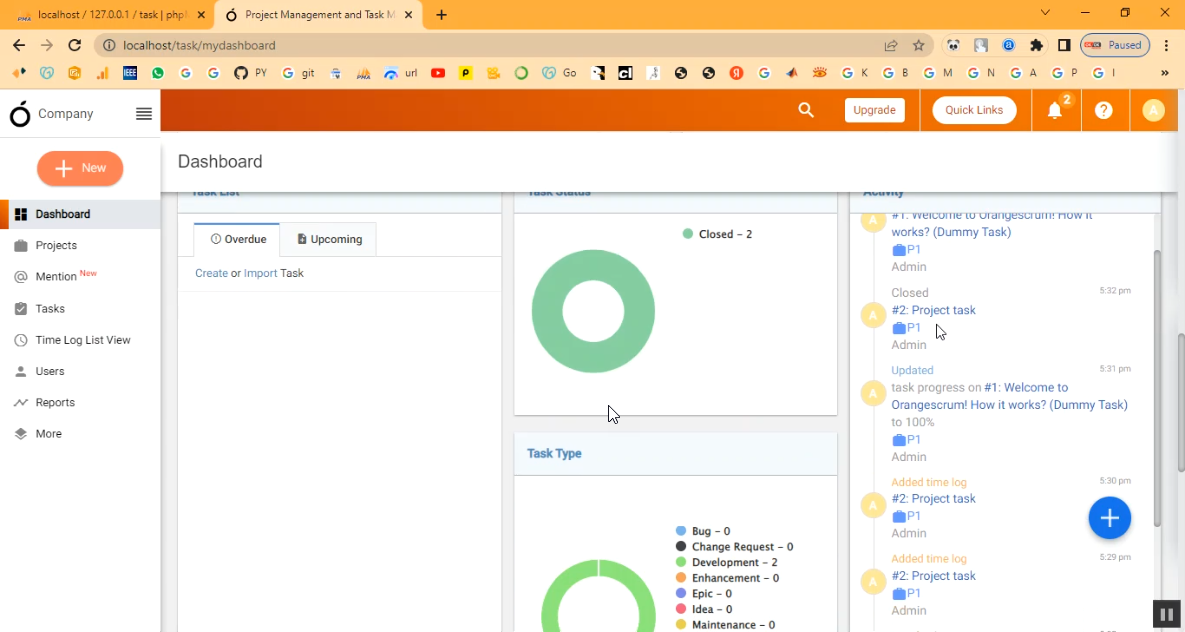Screen dimensions: 1185x632
Task: Open Projects in the sidebar
Action: pyautogui.click(x=56, y=245)
